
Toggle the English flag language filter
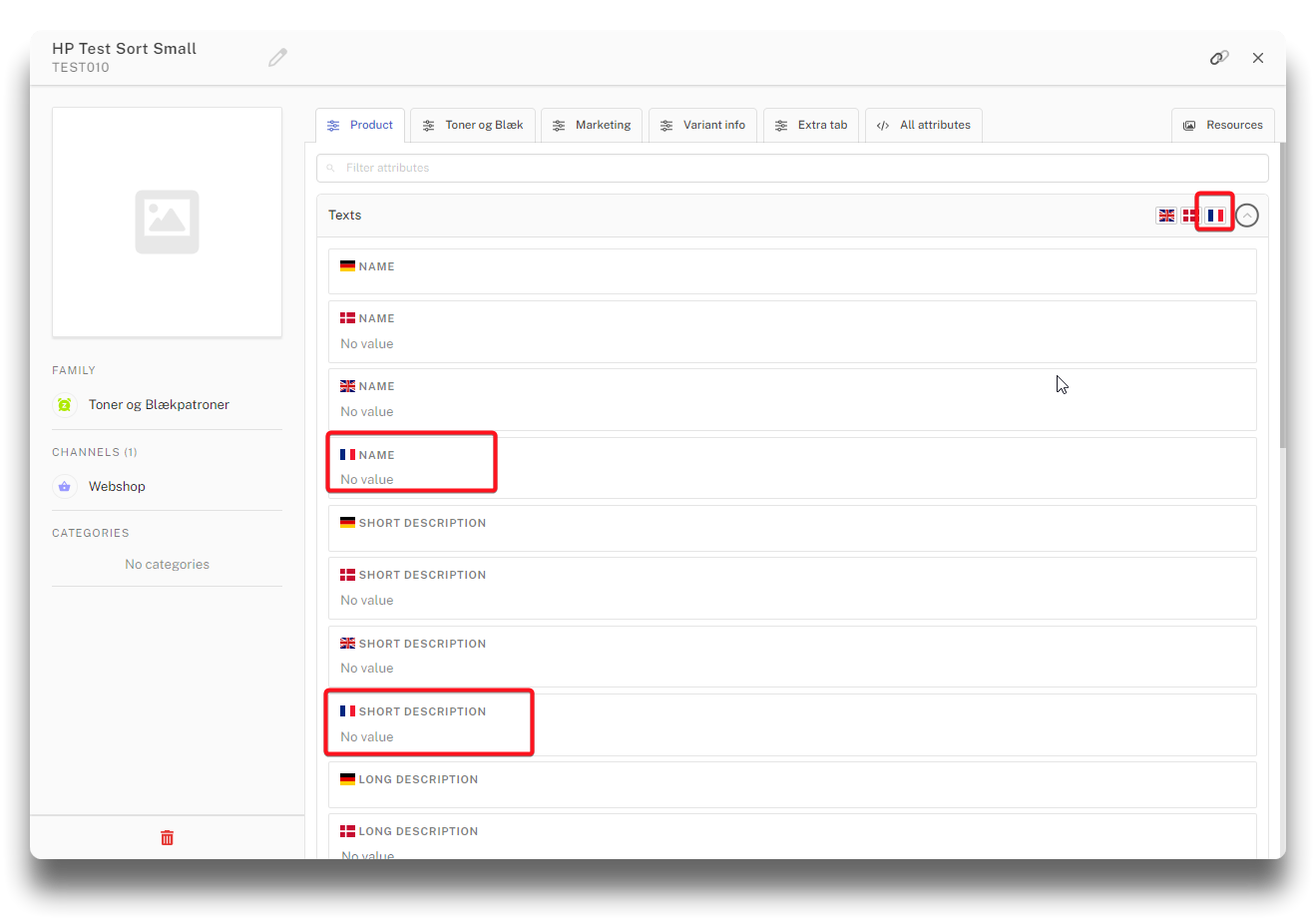pos(1166,216)
